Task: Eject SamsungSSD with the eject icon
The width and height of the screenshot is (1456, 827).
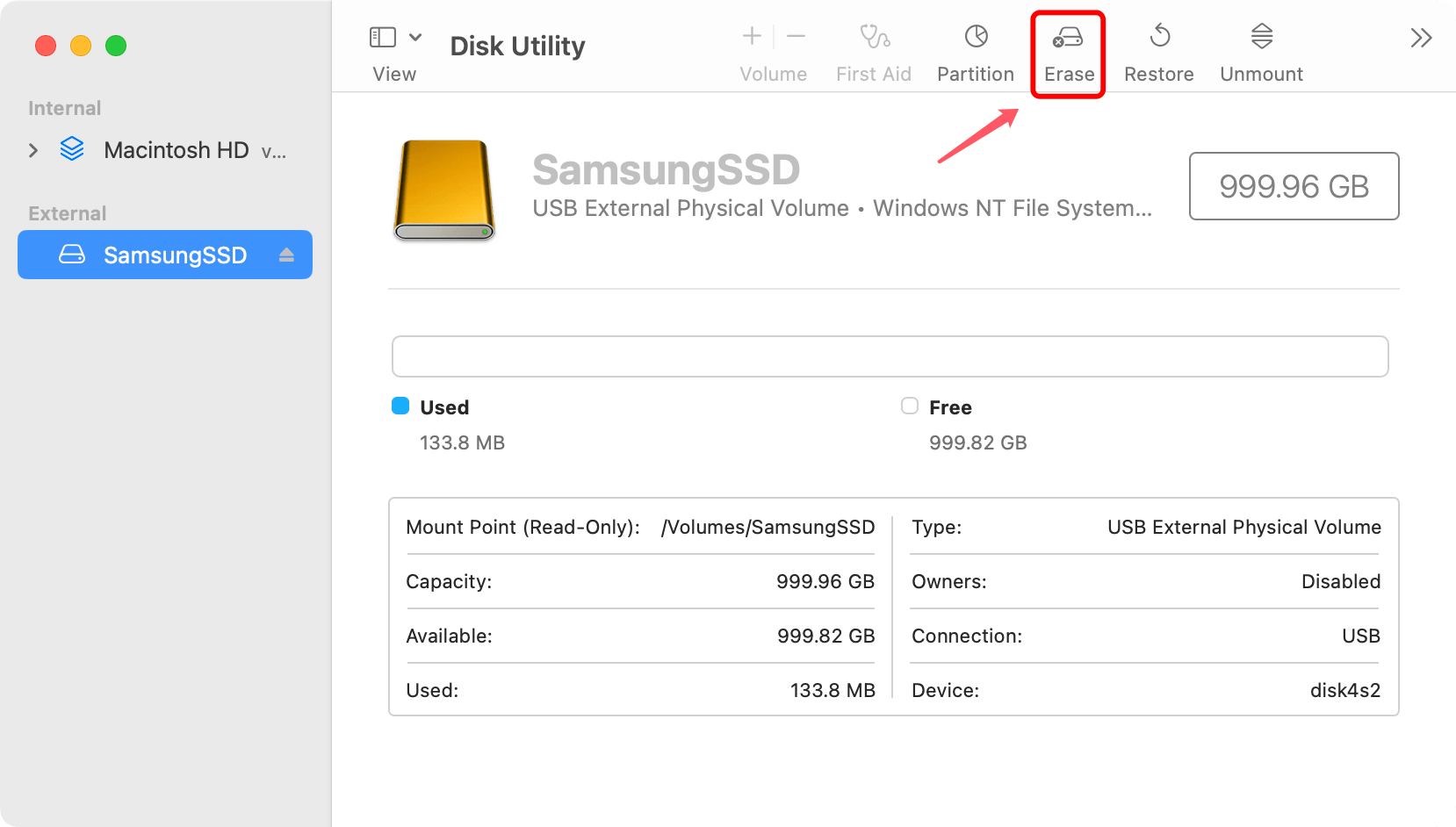Action: (x=286, y=255)
